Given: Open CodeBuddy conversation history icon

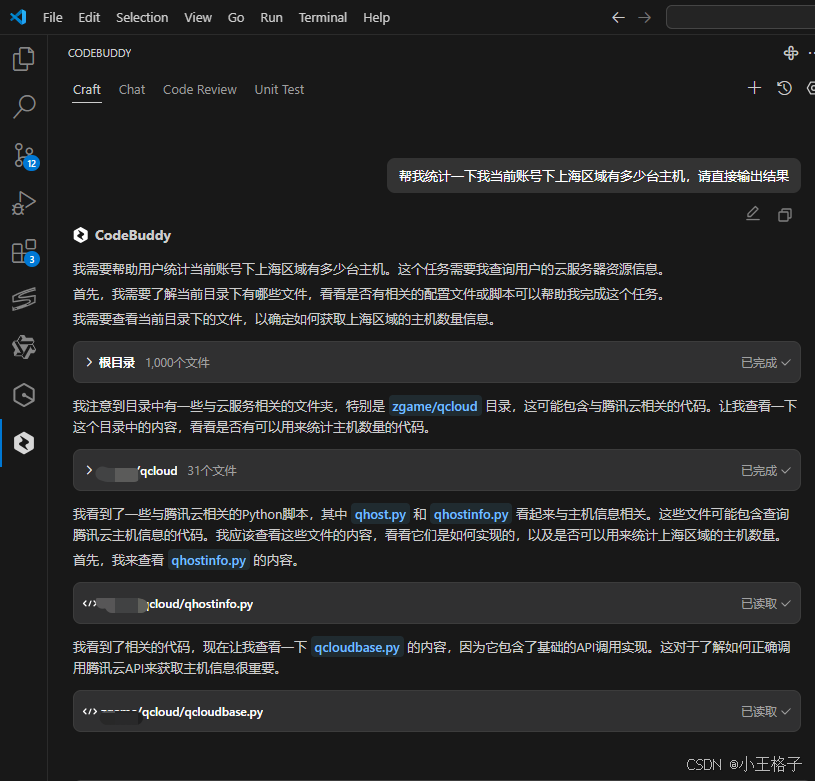Looking at the screenshot, I should coord(784,88).
